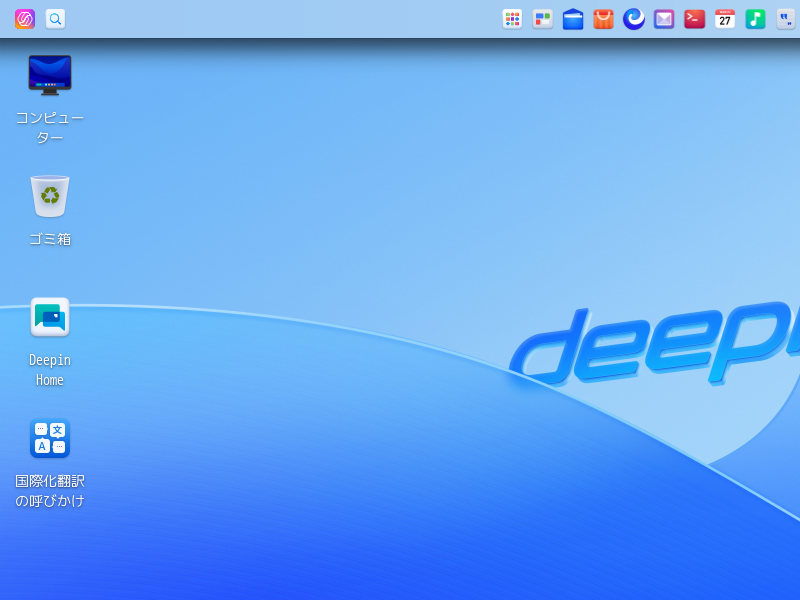Click the 国際化翻訳の呼びかけ label text

[50, 491]
